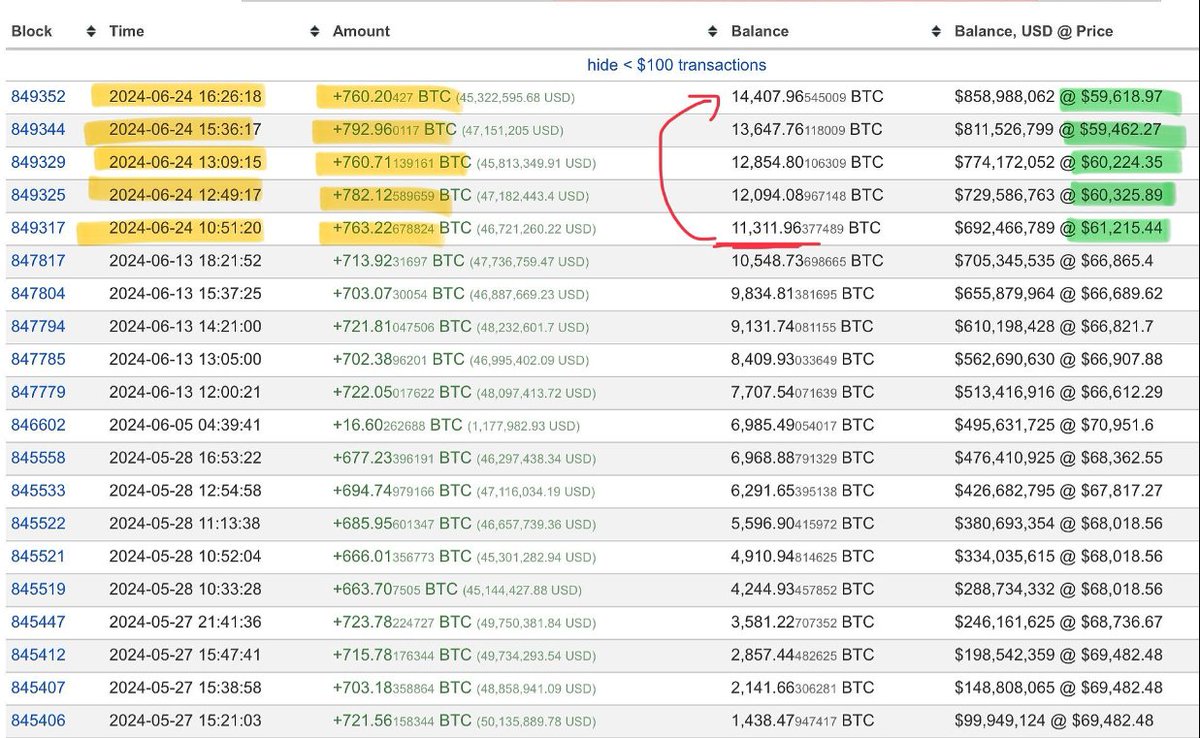Select time 2024-05-27 15:21:03

point(185,720)
